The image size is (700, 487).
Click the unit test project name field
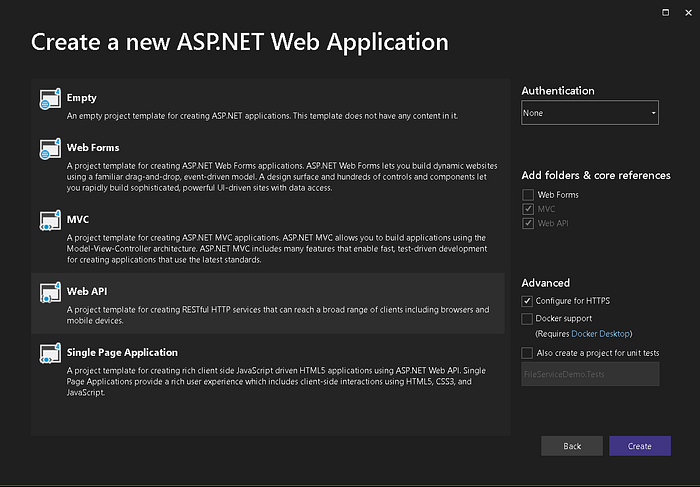(589, 374)
